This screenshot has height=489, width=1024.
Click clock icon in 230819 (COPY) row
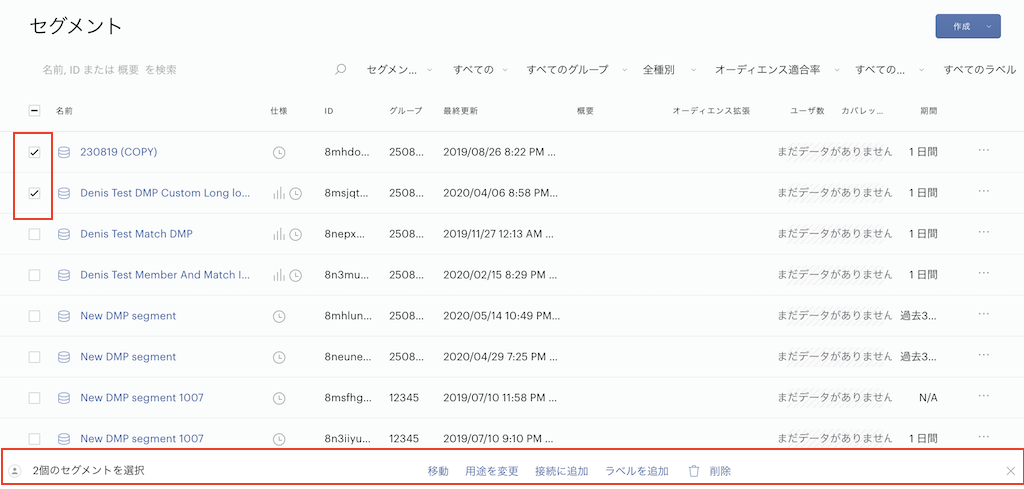tap(279, 153)
